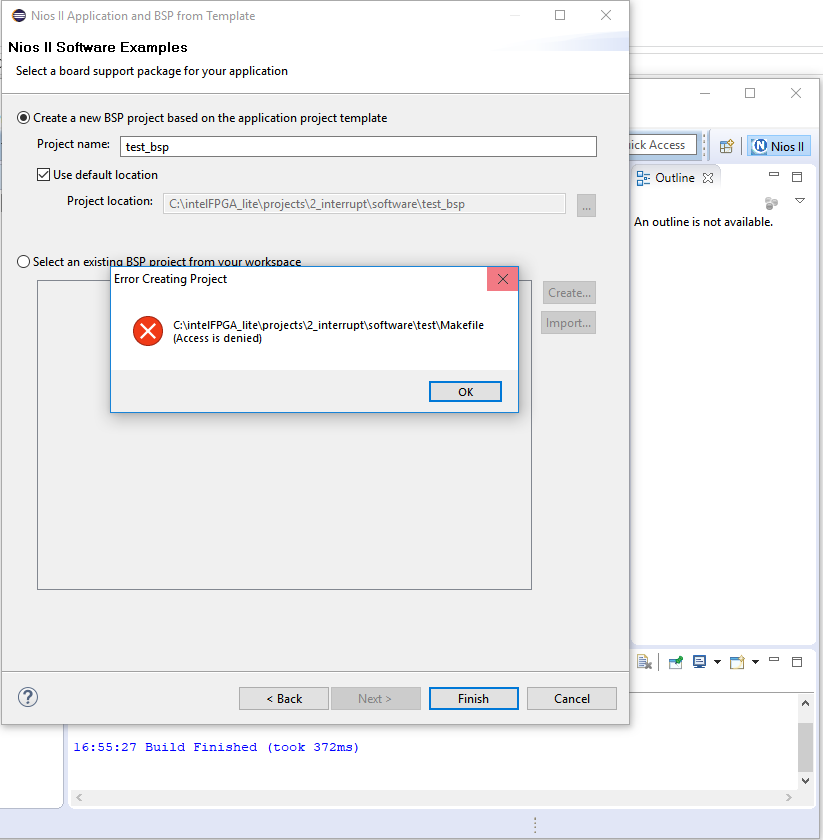The height and width of the screenshot is (840, 823).
Task: Toggle the Use default location checkbox
Action: 43,175
